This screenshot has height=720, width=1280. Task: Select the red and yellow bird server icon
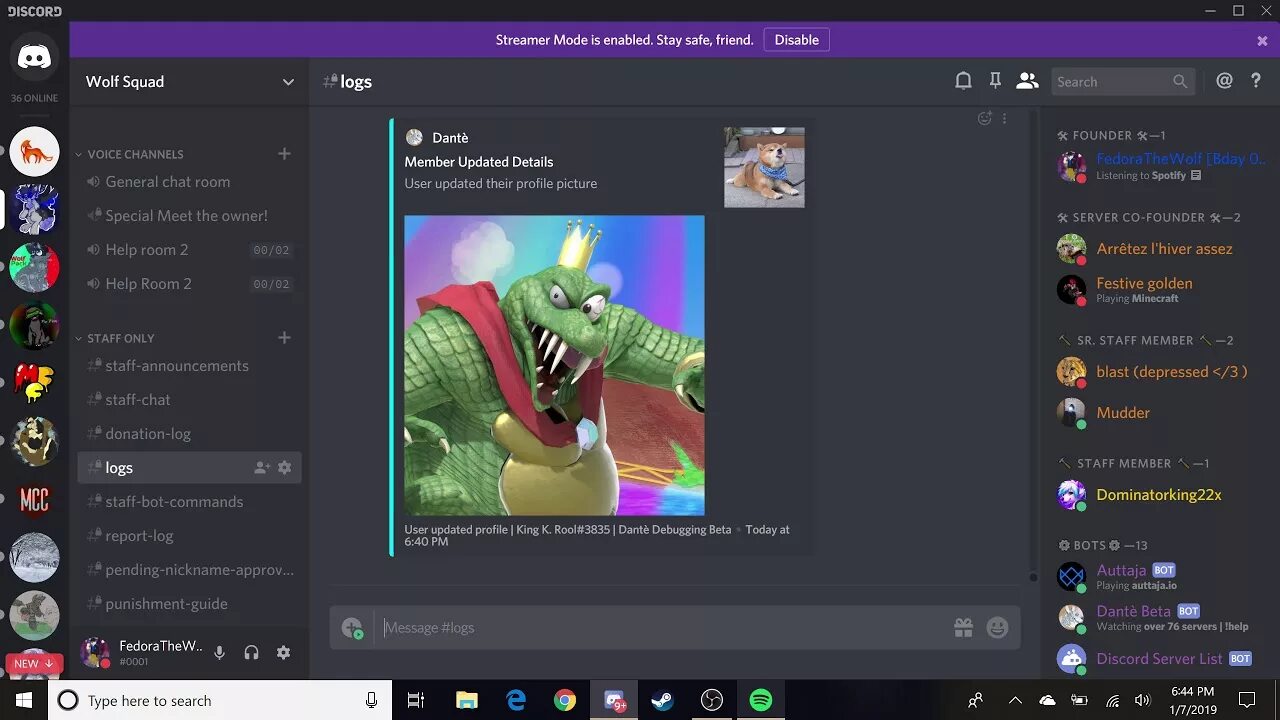(x=35, y=384)
